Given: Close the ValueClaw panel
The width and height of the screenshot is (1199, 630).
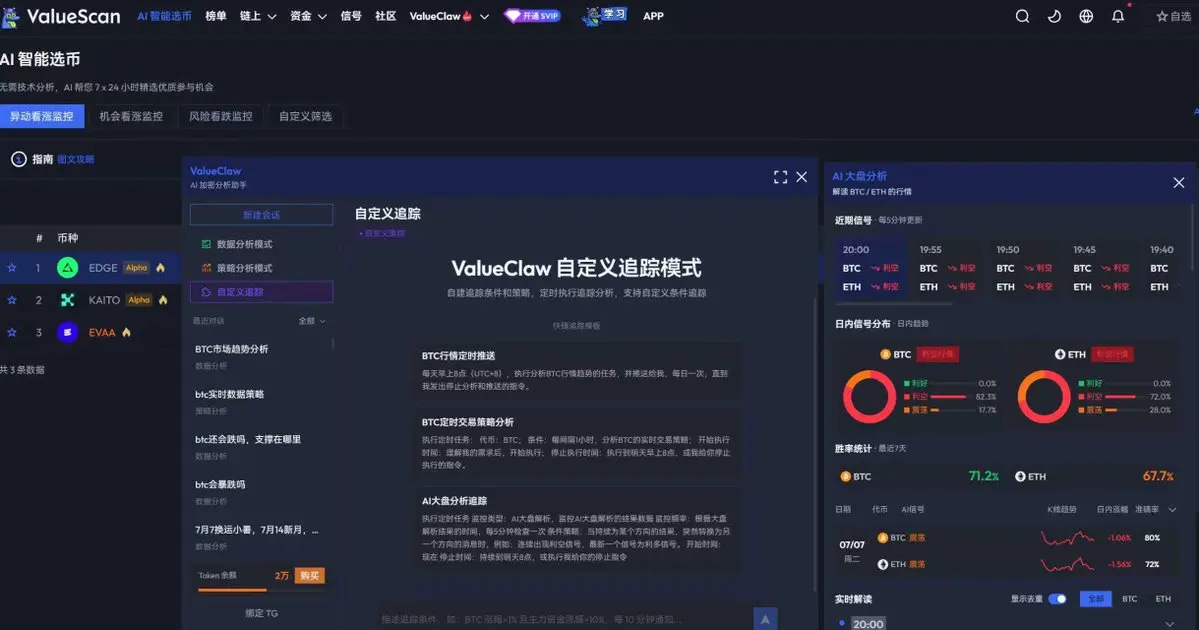Looking at the screenshot, I should point(801,177).
